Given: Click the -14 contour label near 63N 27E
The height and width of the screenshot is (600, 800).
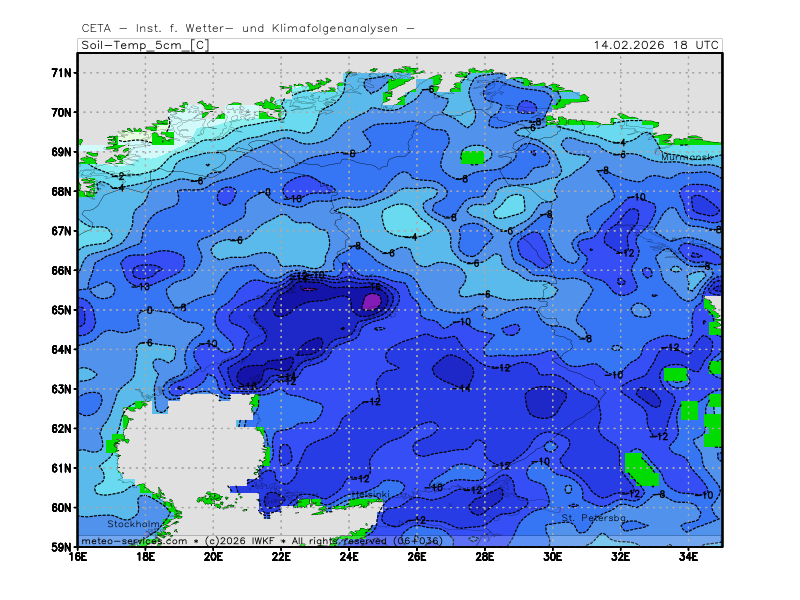Looking at the screenshot, I should (463, 388).
